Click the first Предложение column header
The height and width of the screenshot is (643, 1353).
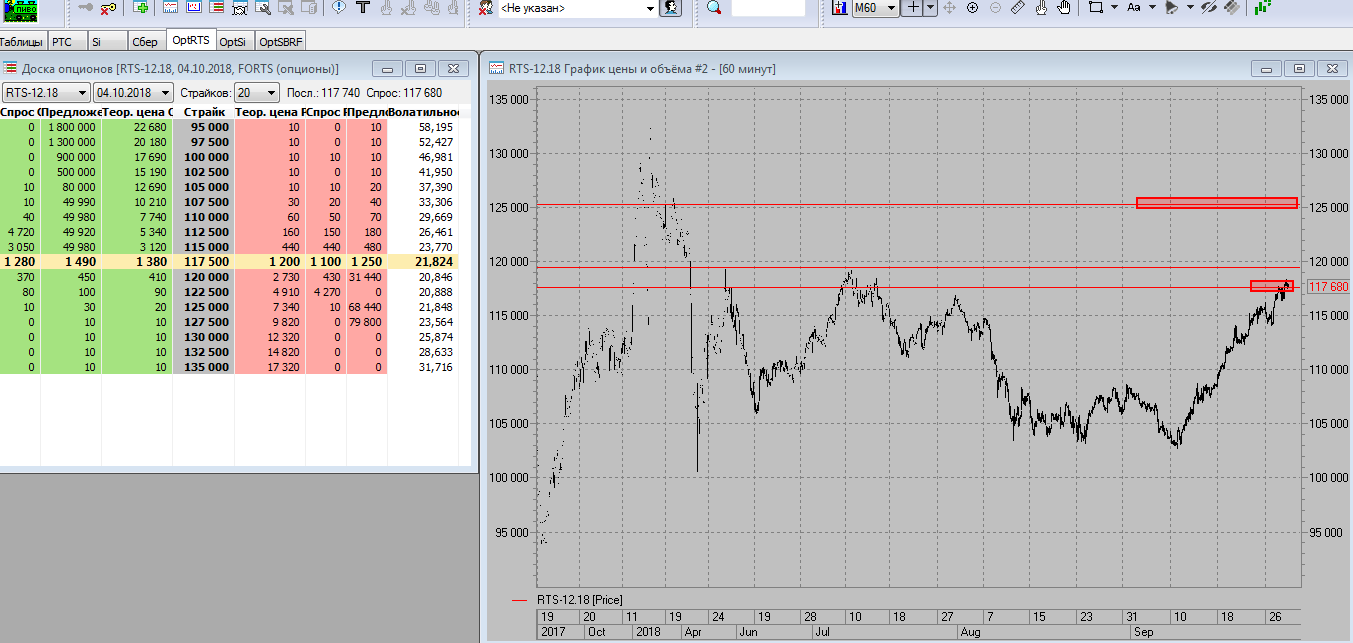click(x=71, y=112)
